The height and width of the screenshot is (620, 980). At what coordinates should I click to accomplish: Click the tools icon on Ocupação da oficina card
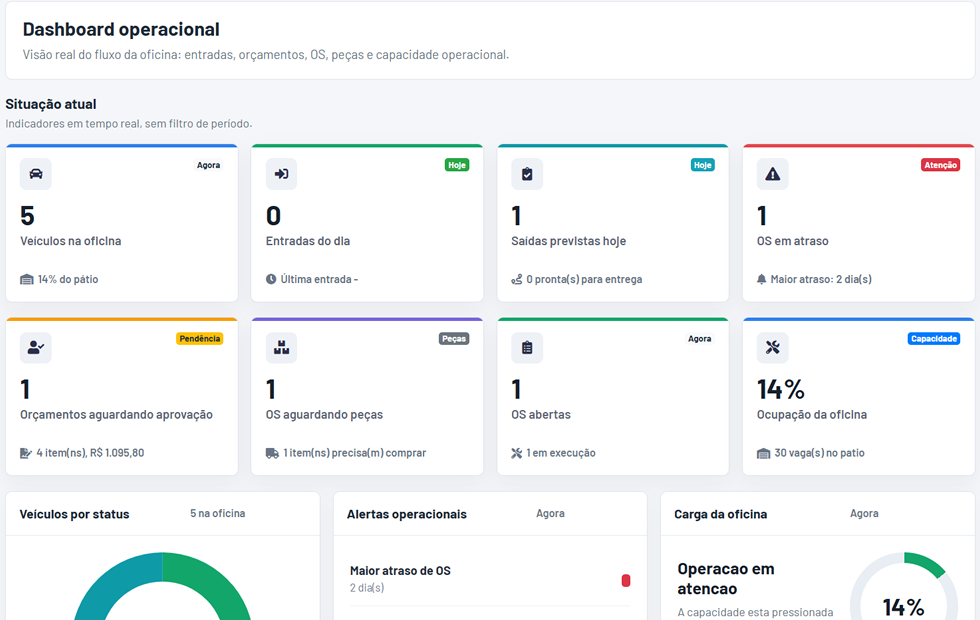pyautogui.click(x=772, y=348)
